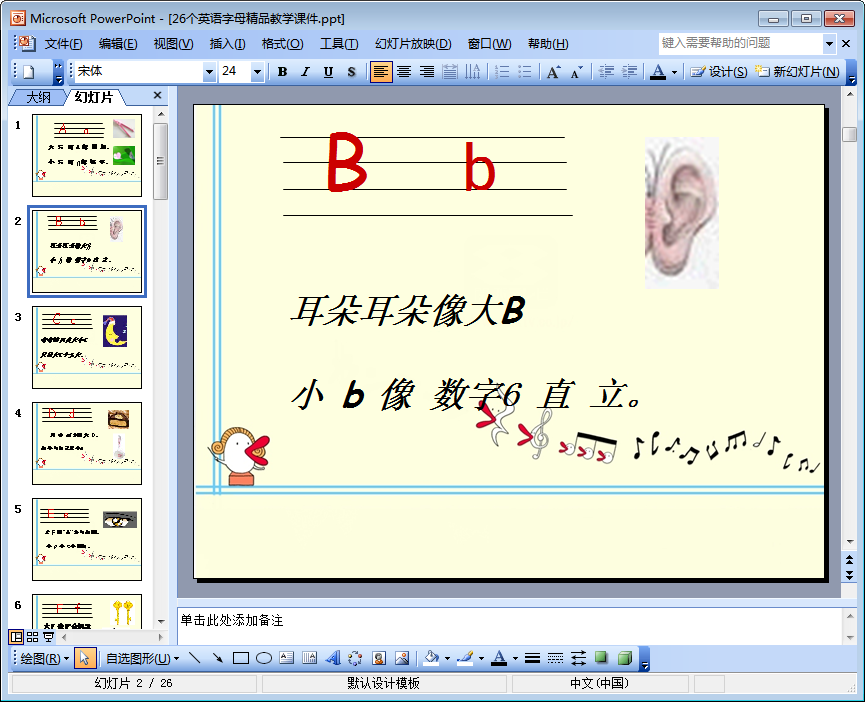Open the 帮助 menu
Image resolution: width=865 pixels, height=702 pixels.
(x=548, y=44)
